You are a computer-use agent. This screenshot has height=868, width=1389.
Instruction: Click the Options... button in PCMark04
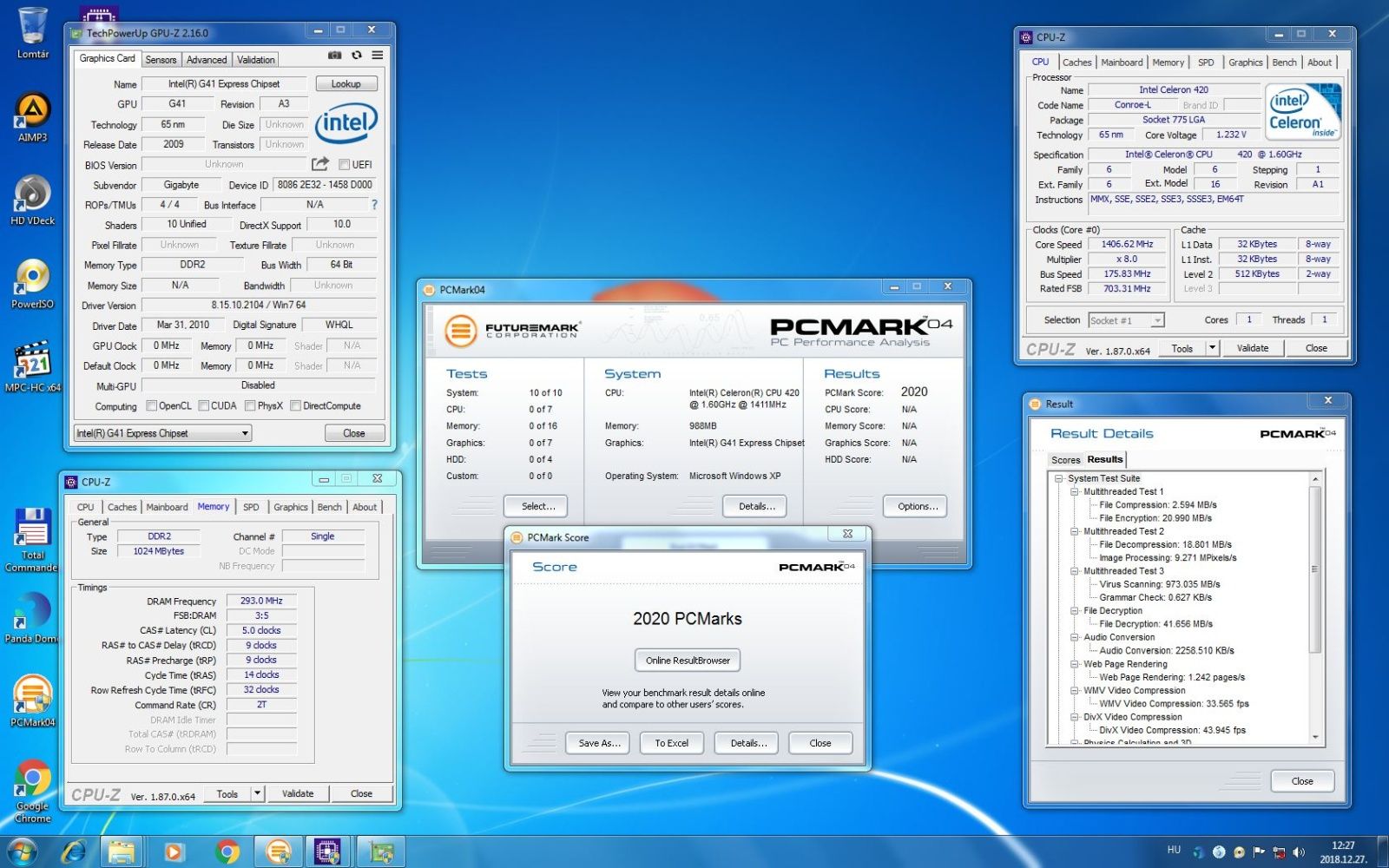pyautogui.click(x=916, y=506)
